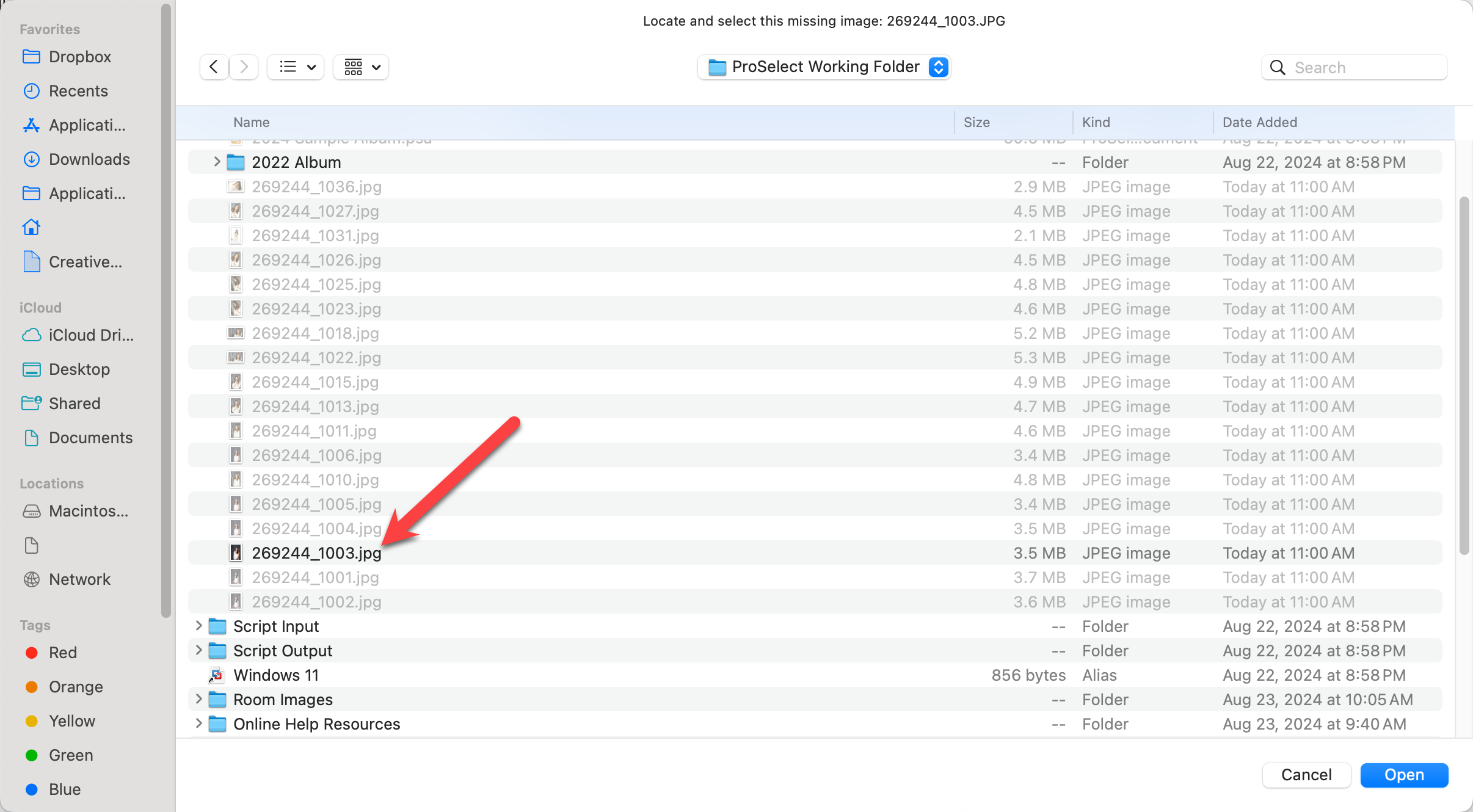Click the Cancel button

tap(1306, 775)
